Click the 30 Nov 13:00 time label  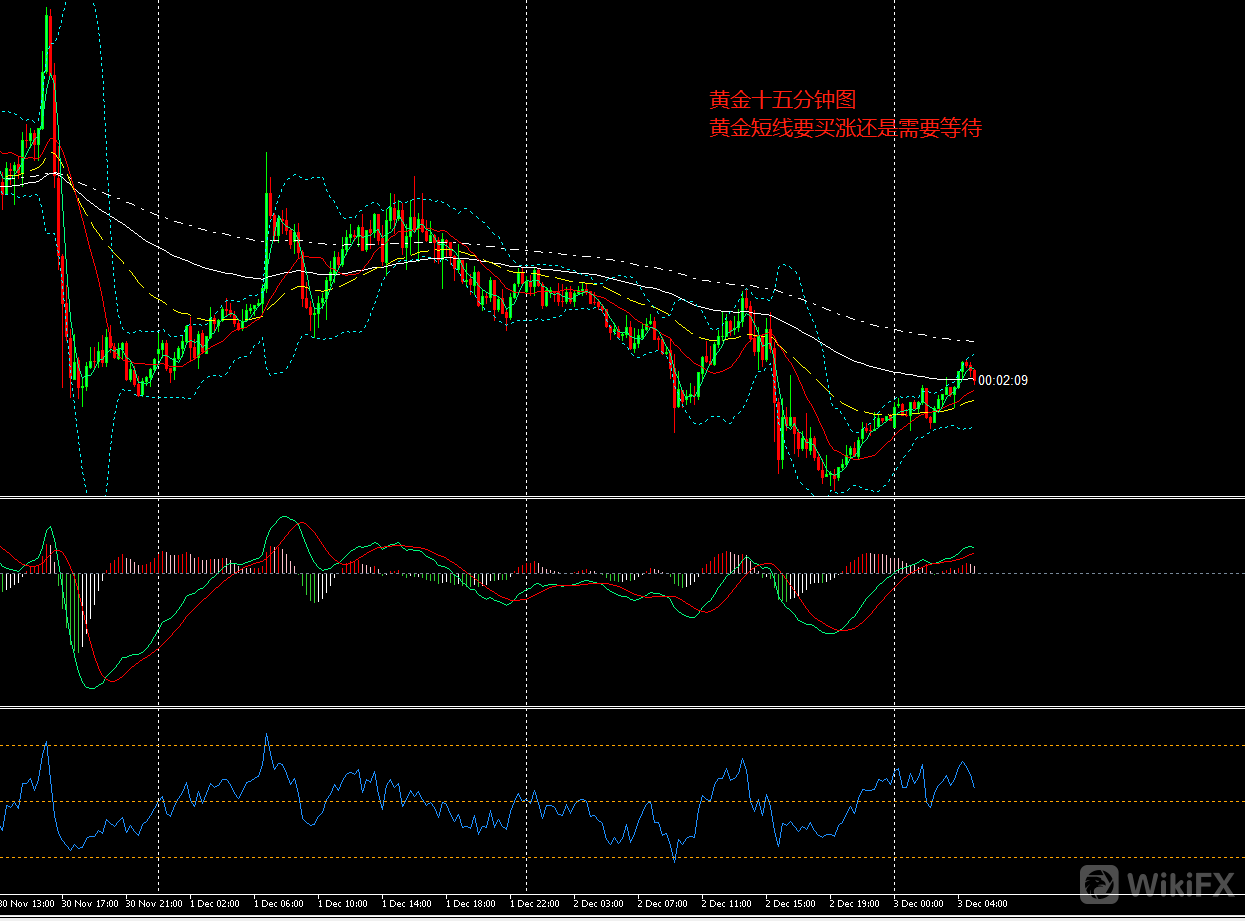click(26, 904)
